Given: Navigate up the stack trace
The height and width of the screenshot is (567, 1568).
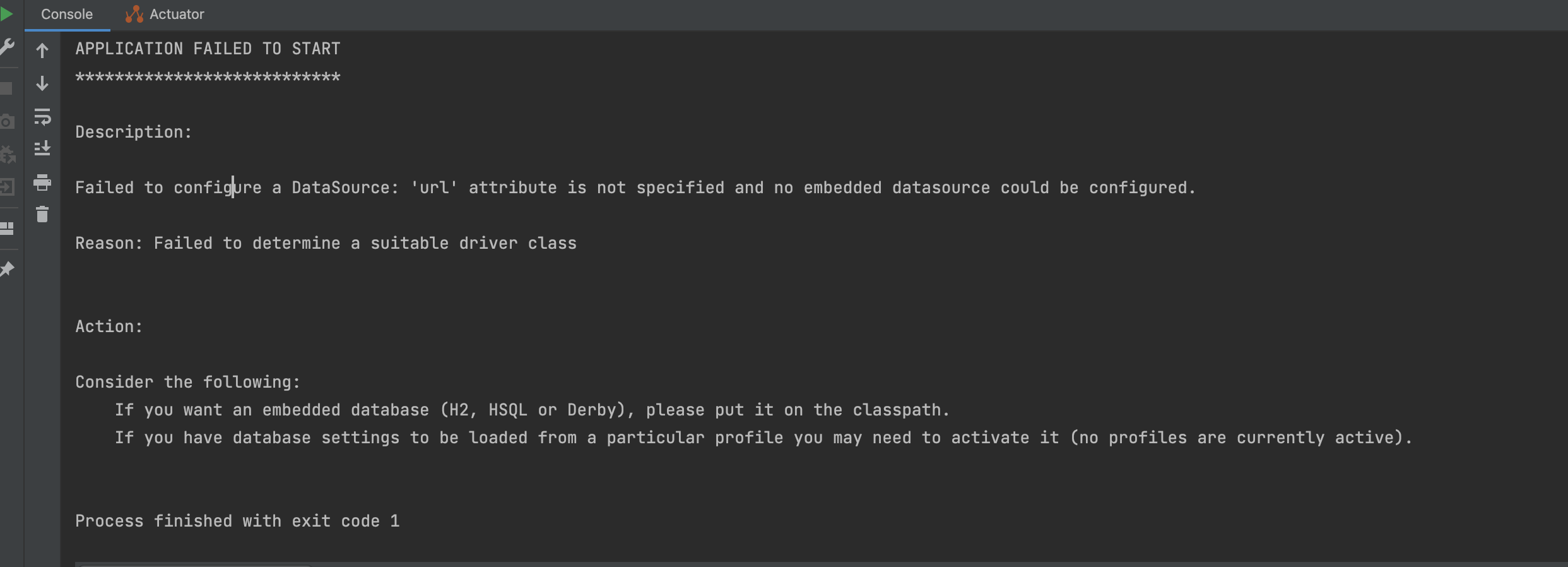Looking at the screenshot, I should pyautogui.click(x=42, y=51).
